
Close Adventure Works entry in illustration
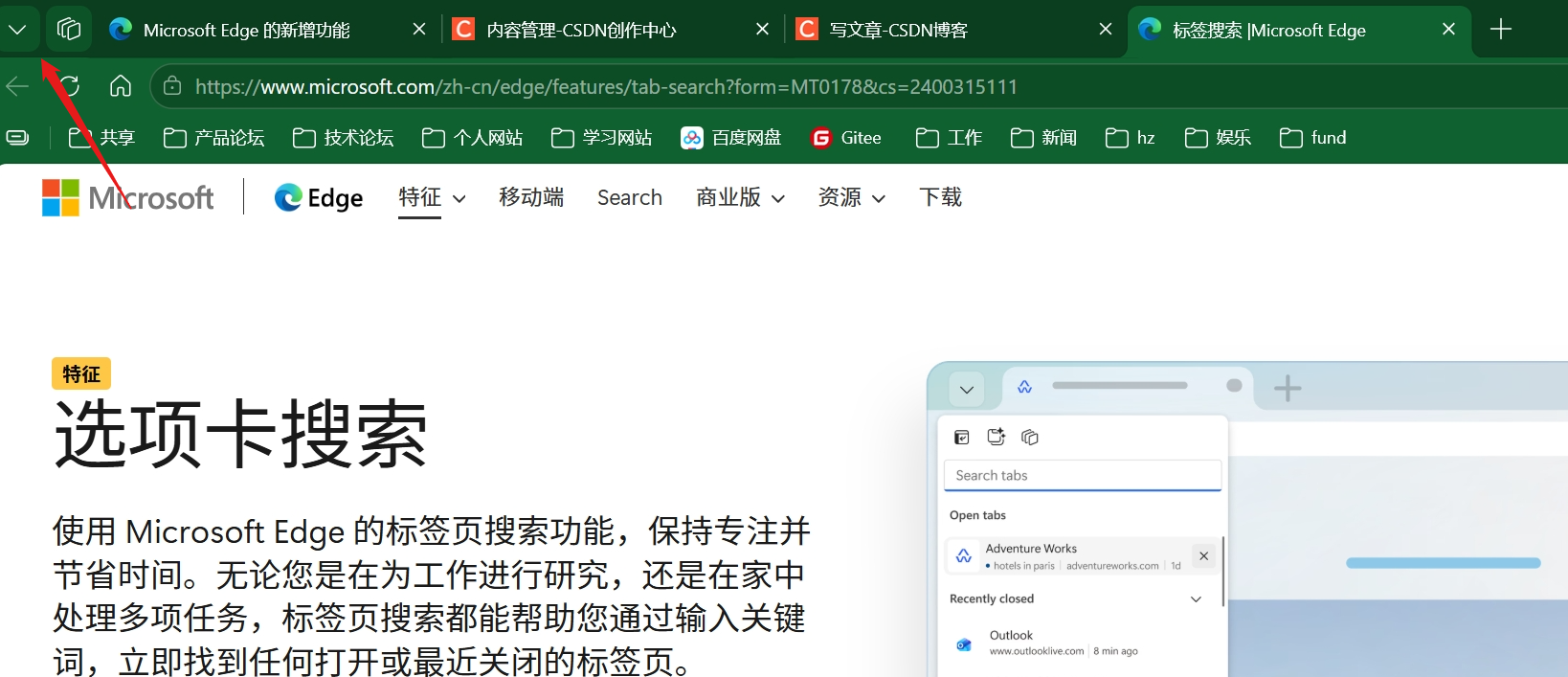pos(1204,556)
